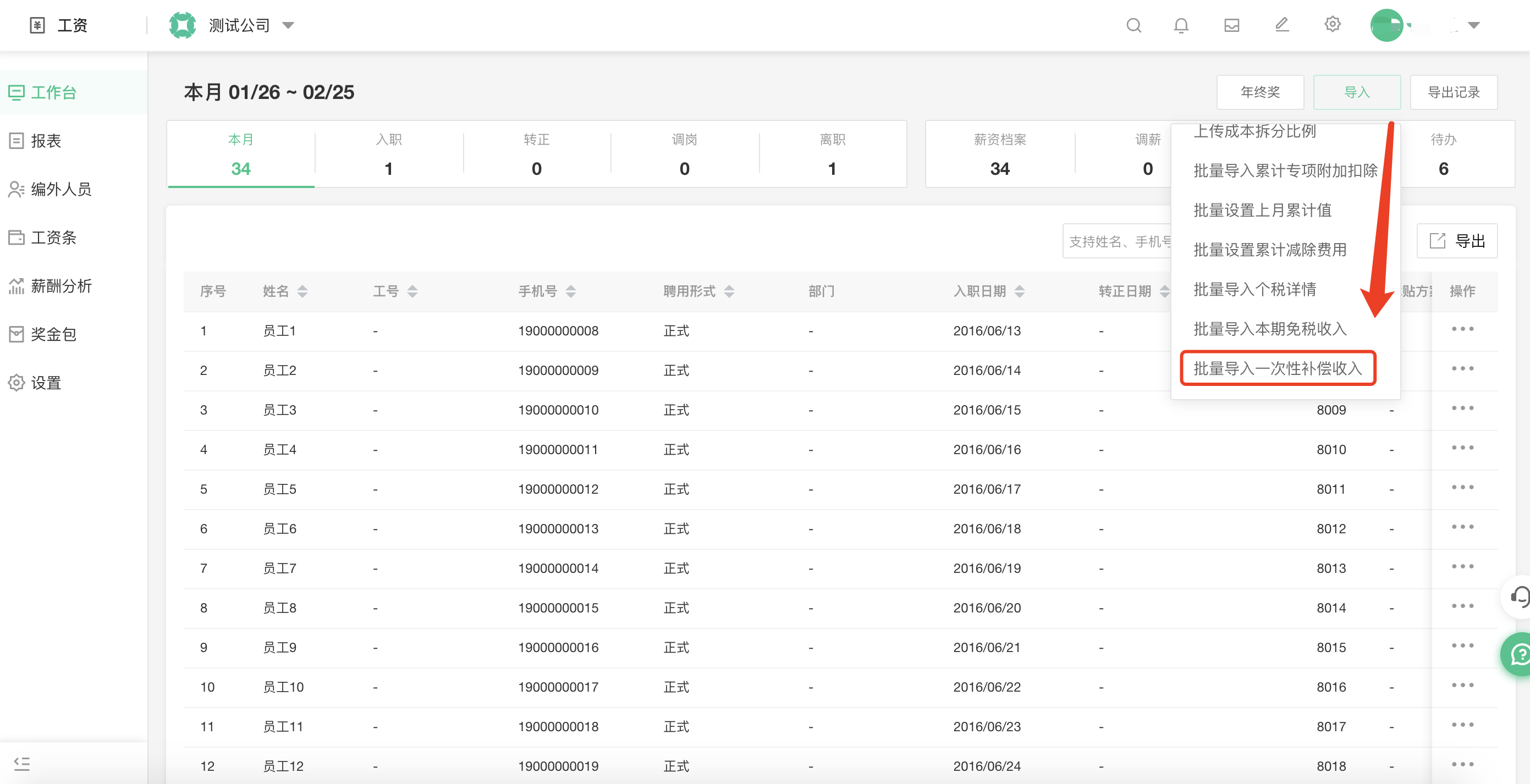Open the more actions dots for 员工6

tap(1463, 527)
